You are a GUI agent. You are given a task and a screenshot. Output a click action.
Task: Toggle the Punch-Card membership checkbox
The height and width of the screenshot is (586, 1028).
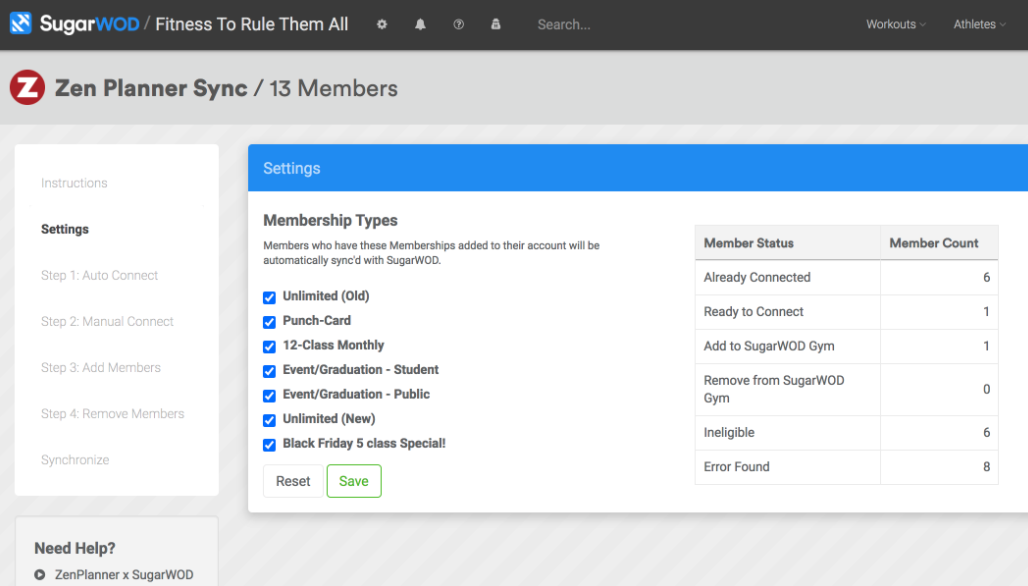tap(269, 322)
